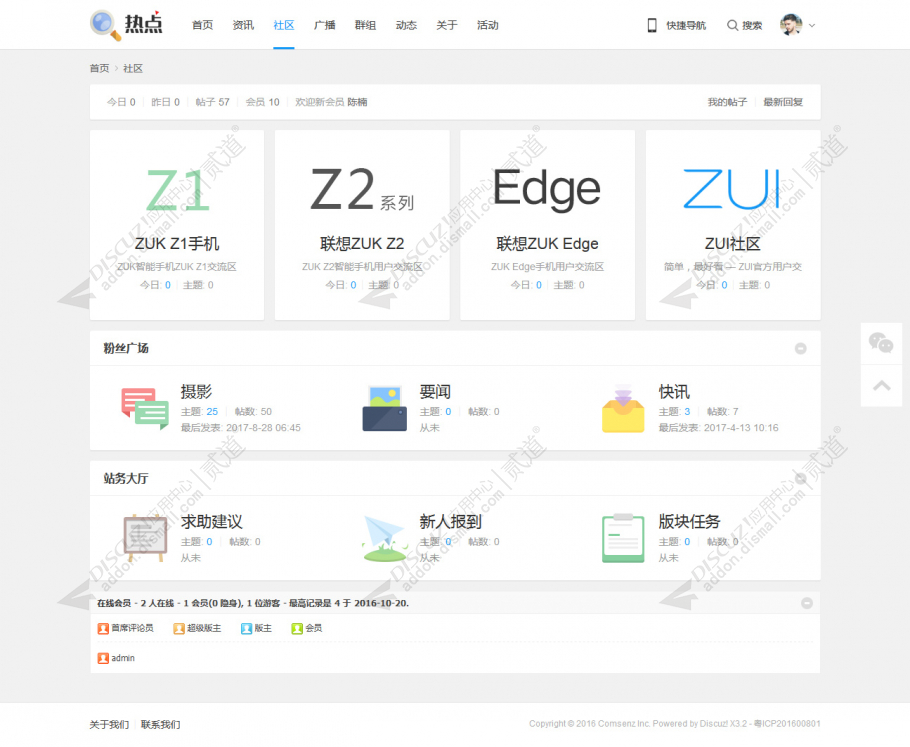Click the 帖子 57 statistic text
Image resolution: width=910 pixels, height=747 pixels.
tap(212, 102)
